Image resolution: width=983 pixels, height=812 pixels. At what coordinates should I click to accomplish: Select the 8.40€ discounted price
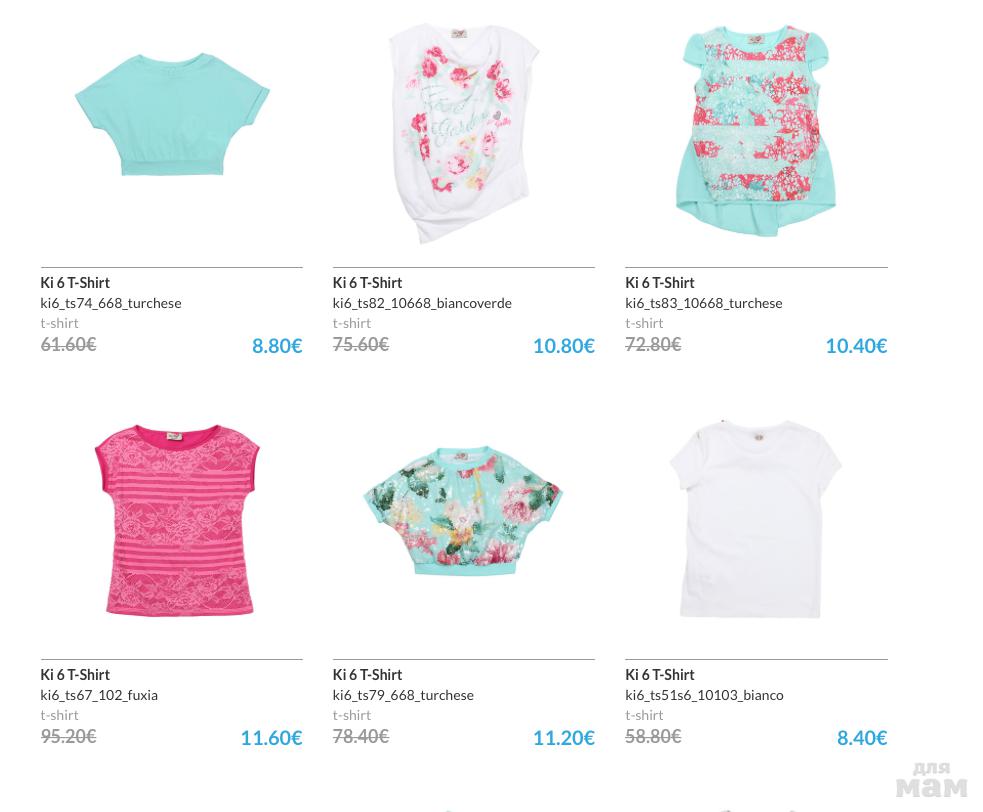(x=862, y=738)
